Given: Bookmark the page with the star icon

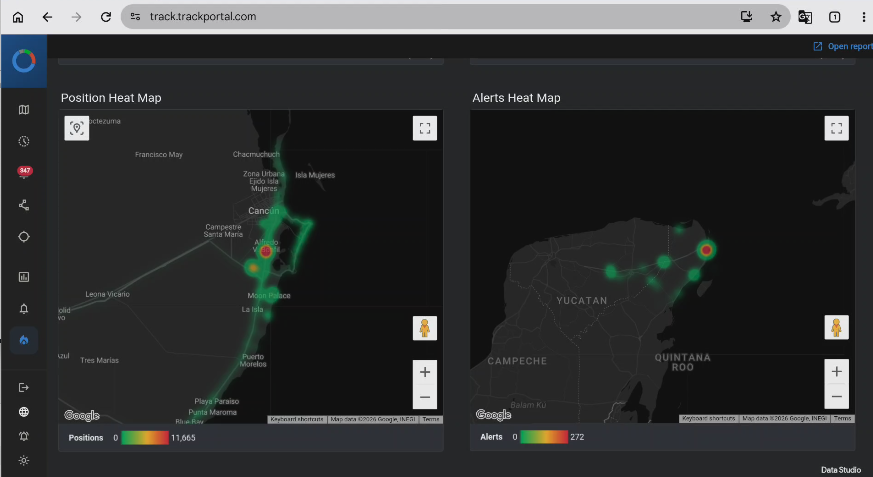Looking at the screenshot, I should (x=776, y=17).
